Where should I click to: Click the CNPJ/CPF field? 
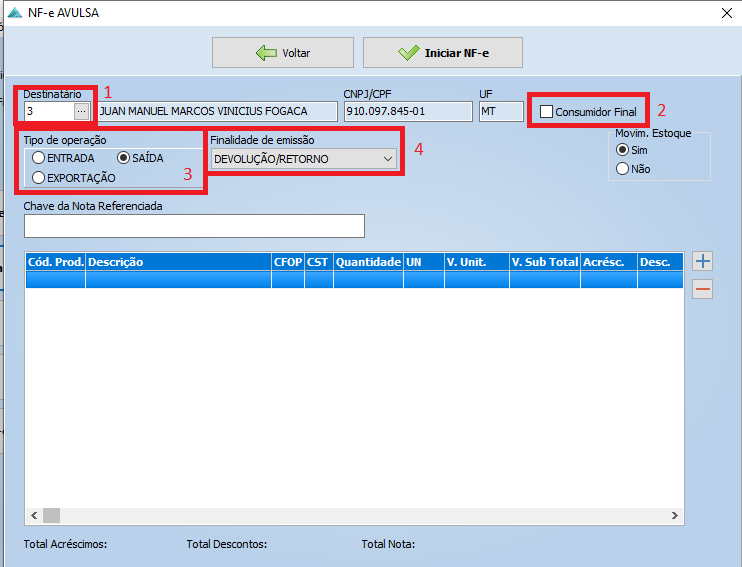pyautogui.click(x=408, y=112)
